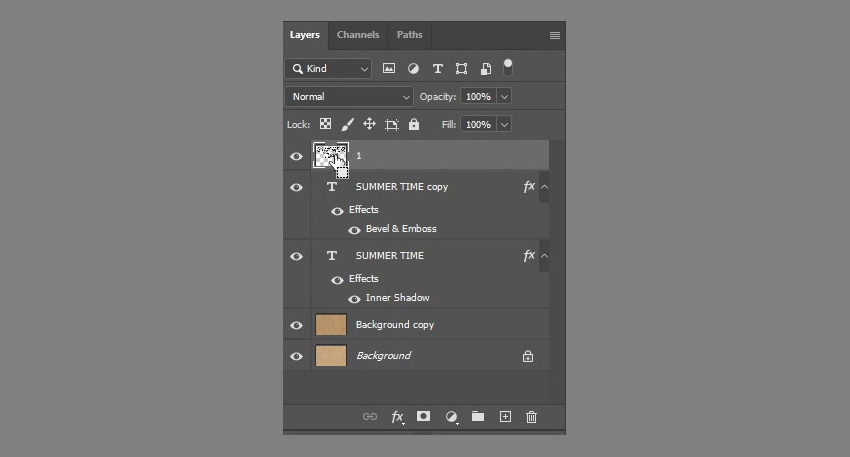Toggle layer filtering on/off switch

[508, 68]
